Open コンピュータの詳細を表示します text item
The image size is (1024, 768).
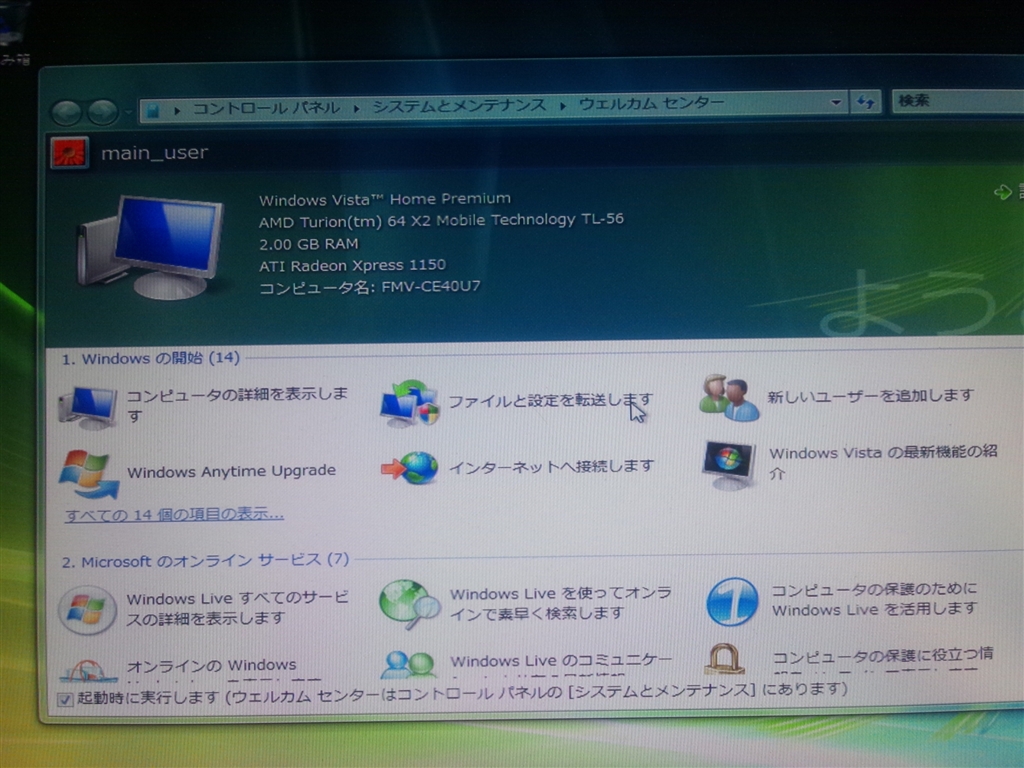point(236,404)
